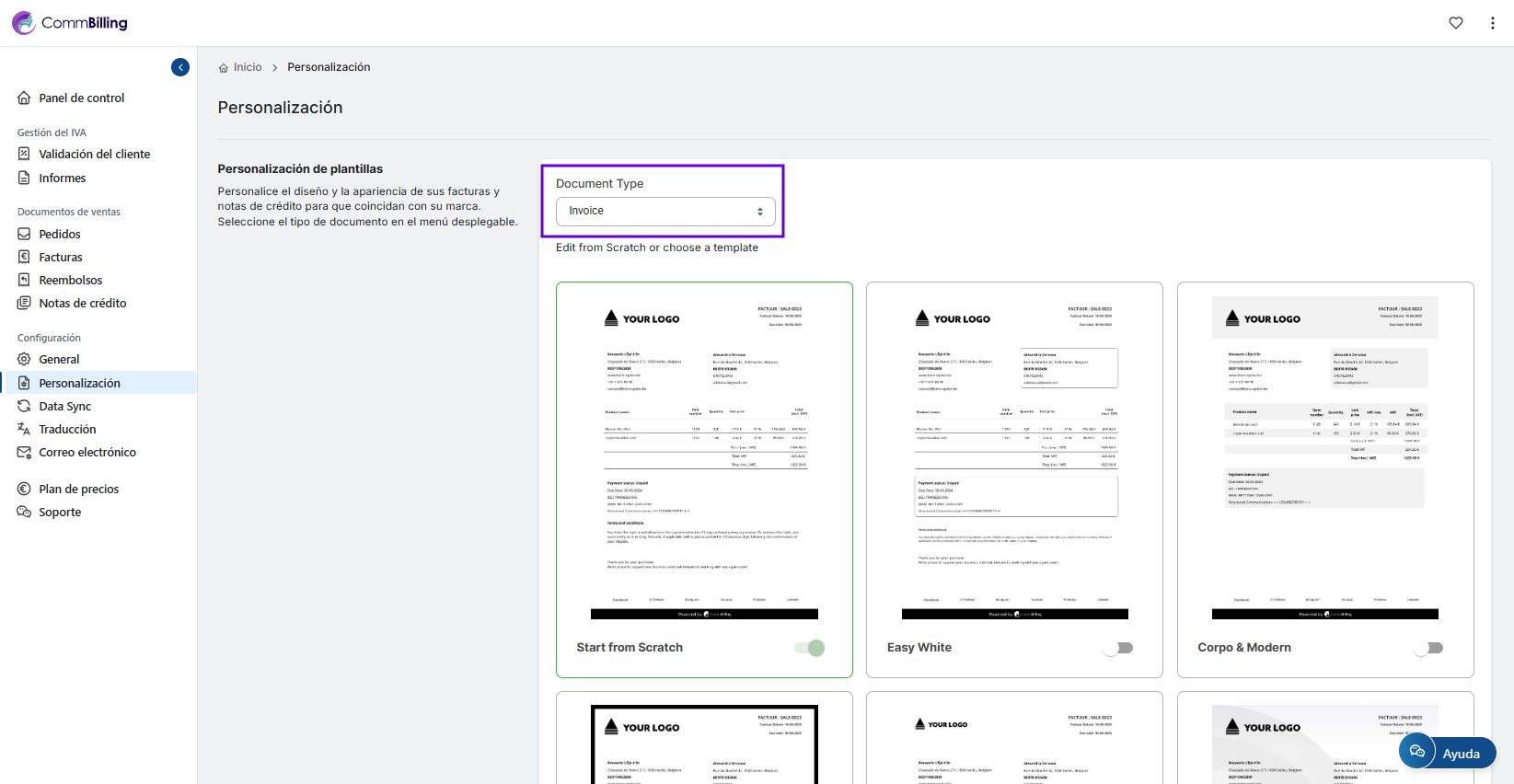1514x784 pixels.
Task: Click the heart favorites icon
Action: coord(1455,23)
